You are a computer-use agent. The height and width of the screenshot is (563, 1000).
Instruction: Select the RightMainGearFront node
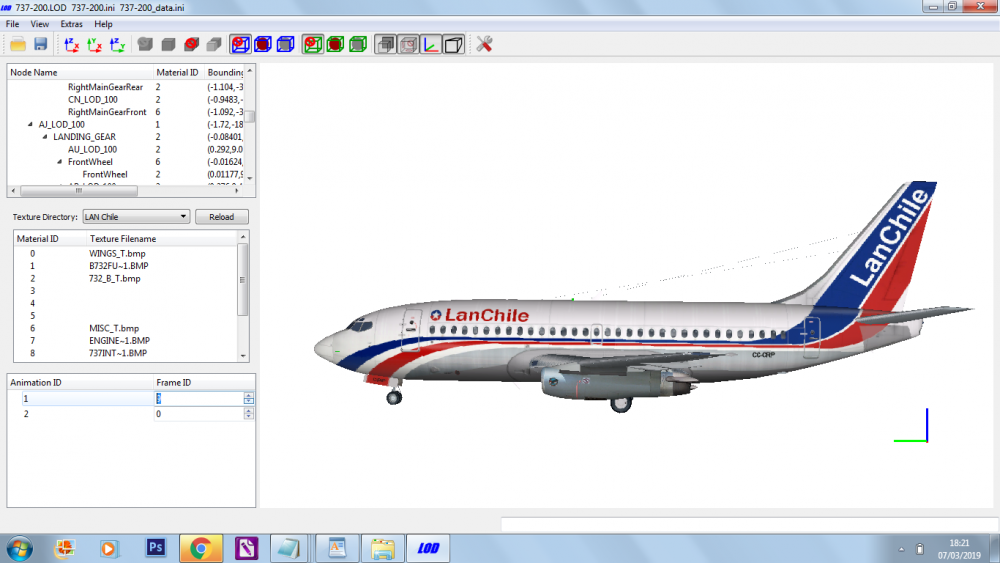107,112
